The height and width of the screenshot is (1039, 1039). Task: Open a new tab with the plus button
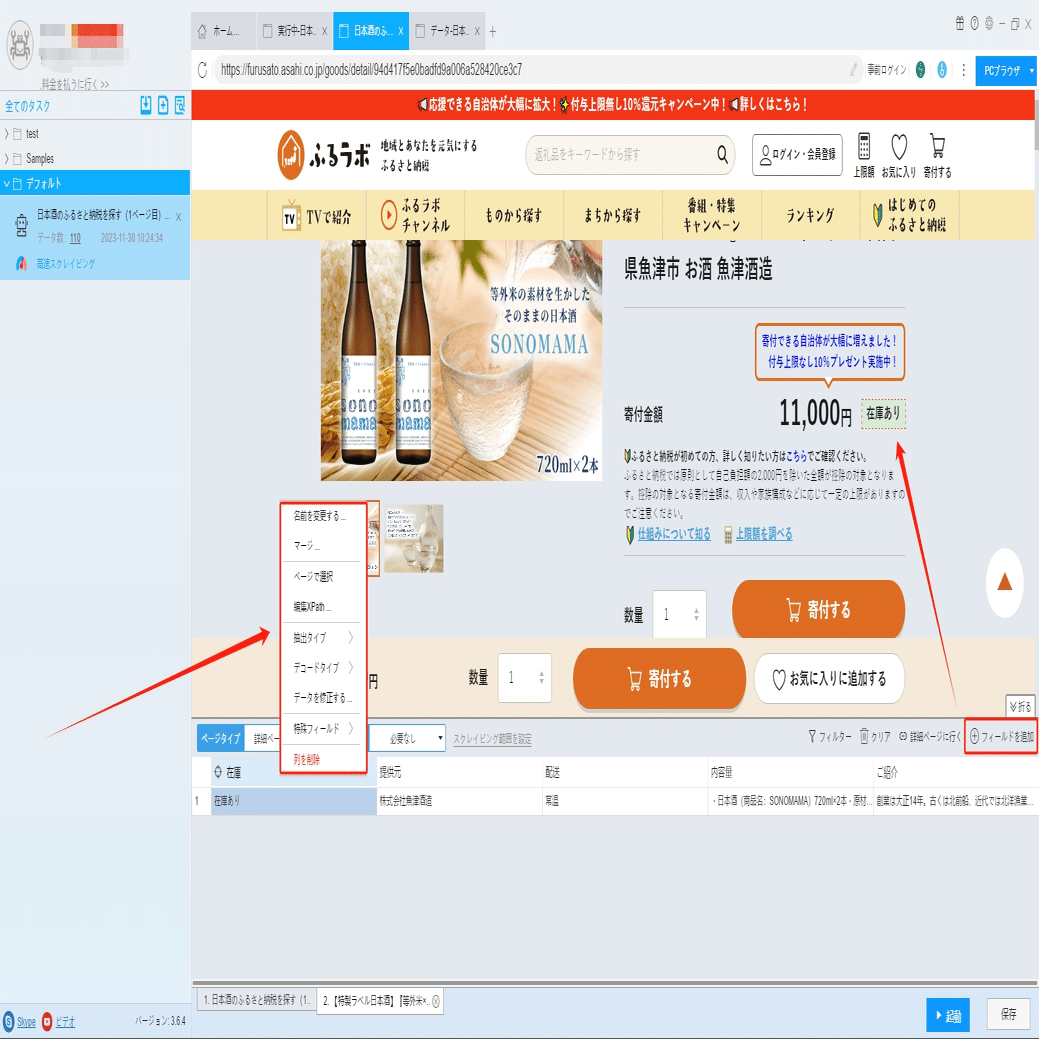pyautogui.click(x=492, y=31)
